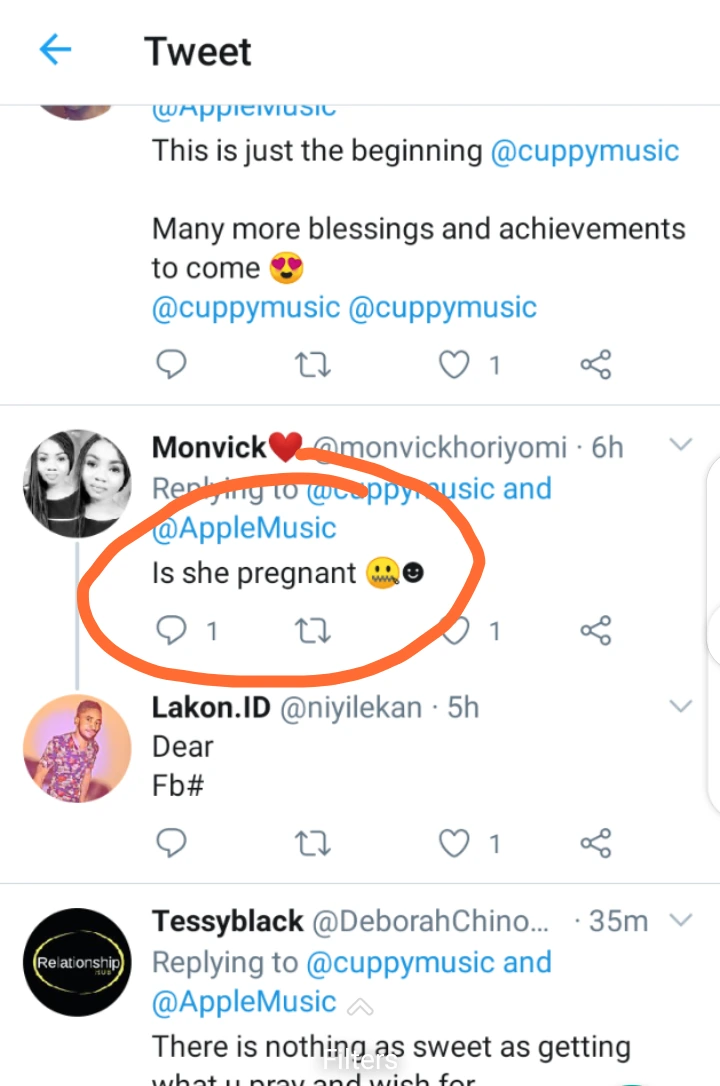Reply to Lakon.ID's tweet
Screen dimensions: 720x1086
[x=173, y=844]
